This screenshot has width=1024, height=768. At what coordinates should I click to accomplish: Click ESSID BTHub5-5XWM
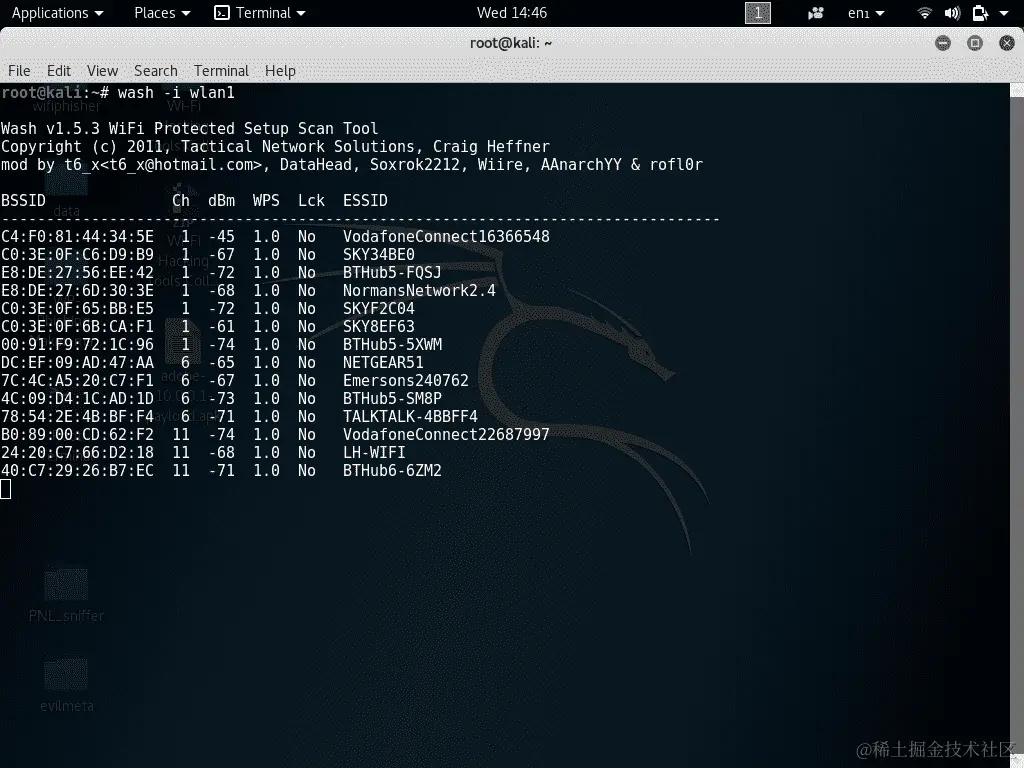click(x=392, y=344)
